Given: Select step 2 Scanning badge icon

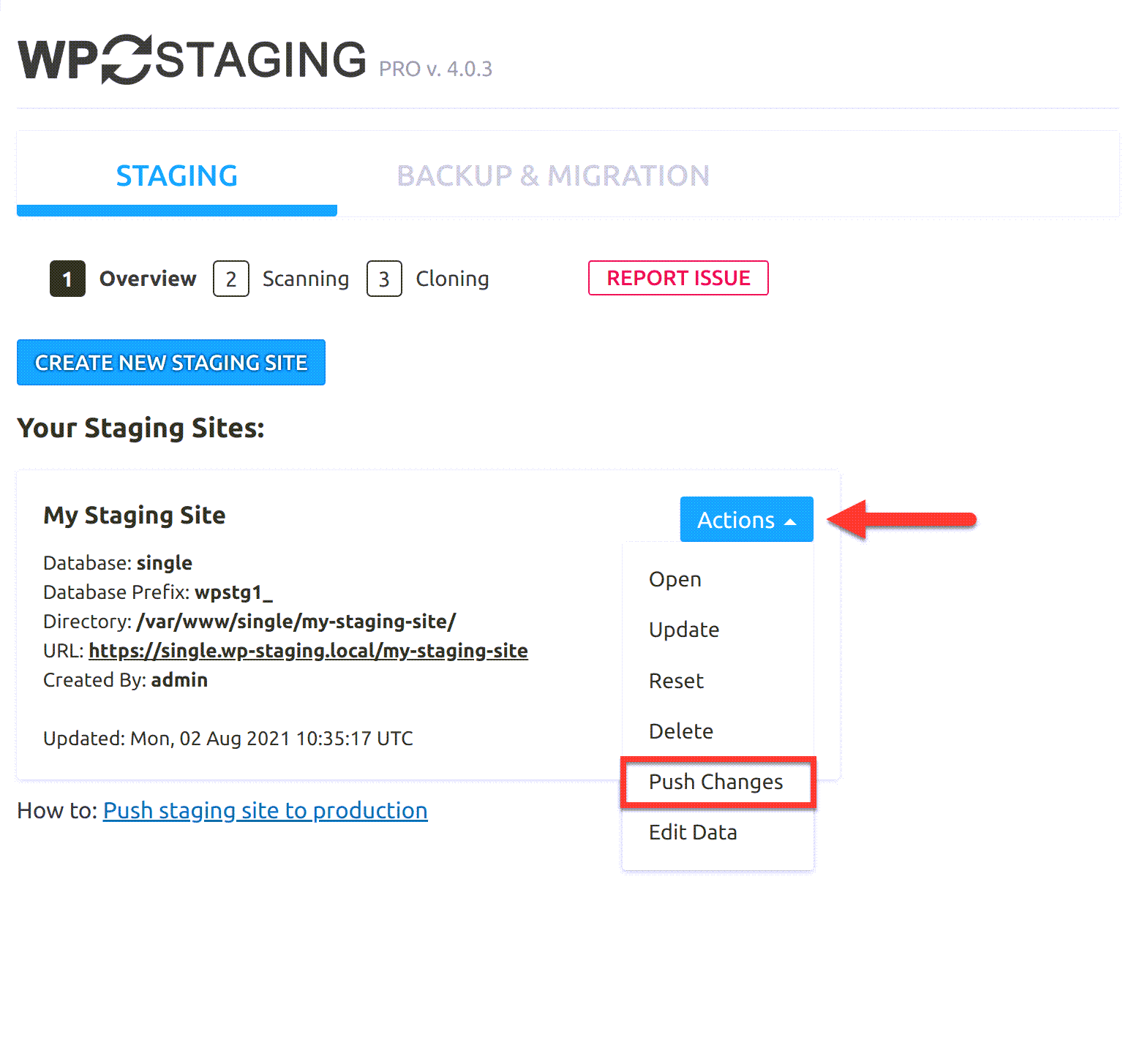Looking at the screenshot, I should pyautogui.click(x=230, y=279).
